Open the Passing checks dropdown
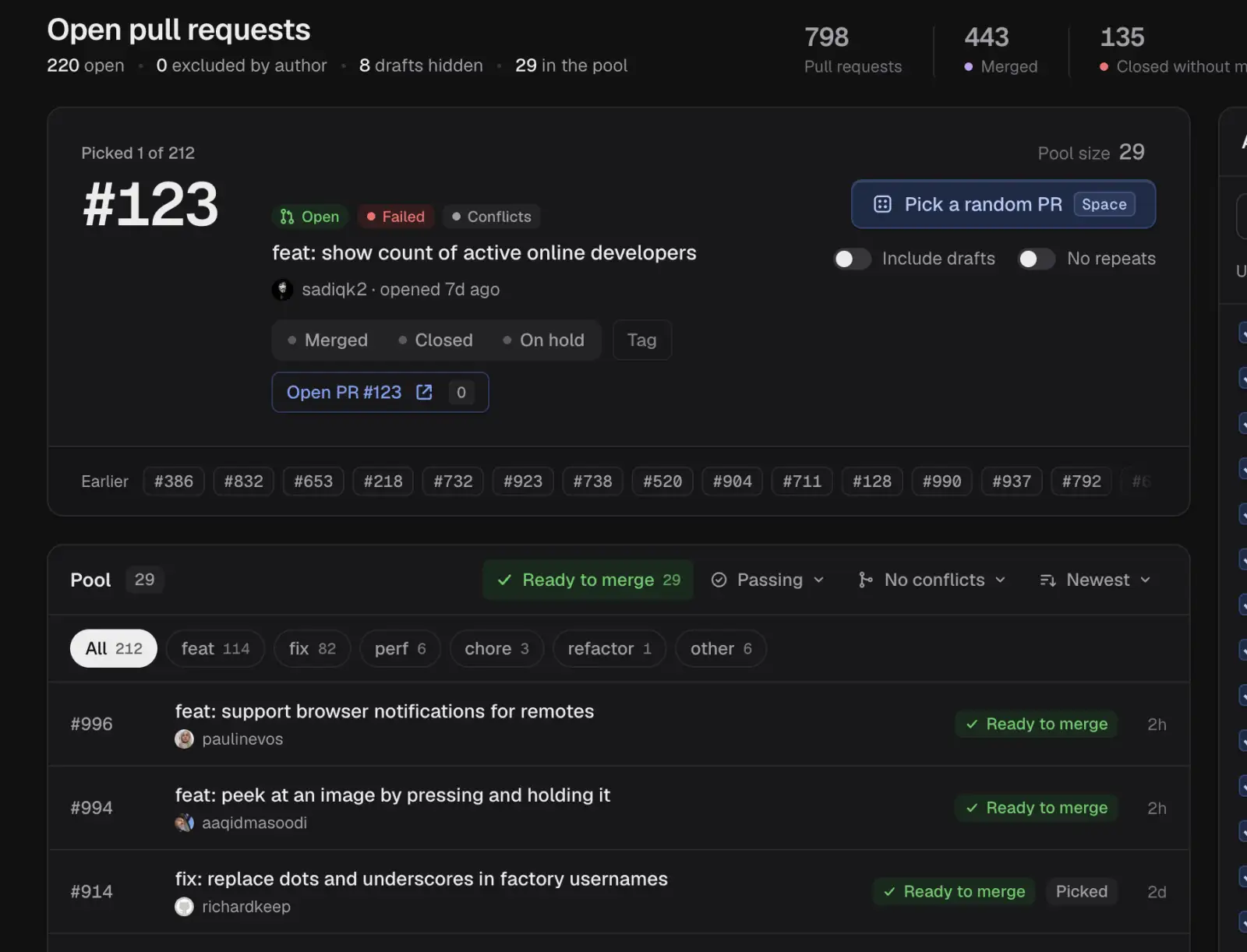1247x952 pixels. point(768,580)
